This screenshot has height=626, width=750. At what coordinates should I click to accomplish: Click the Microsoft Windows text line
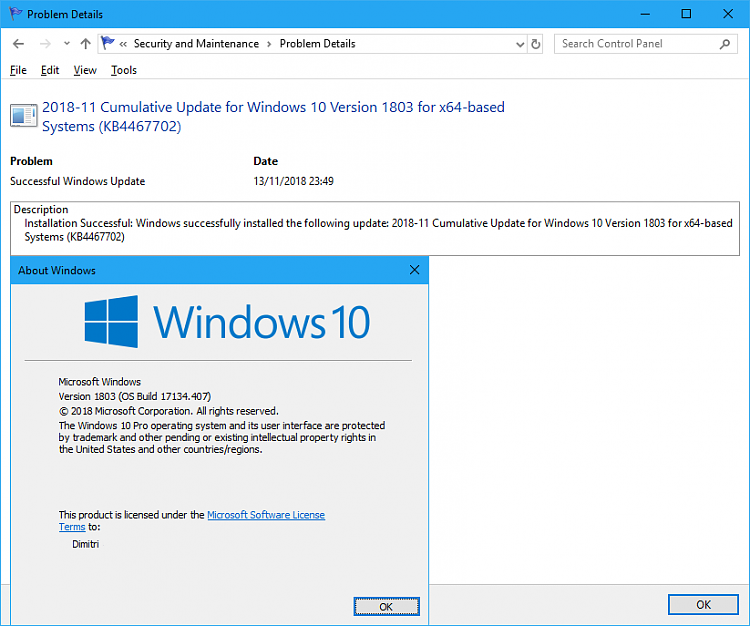point(99,382)
